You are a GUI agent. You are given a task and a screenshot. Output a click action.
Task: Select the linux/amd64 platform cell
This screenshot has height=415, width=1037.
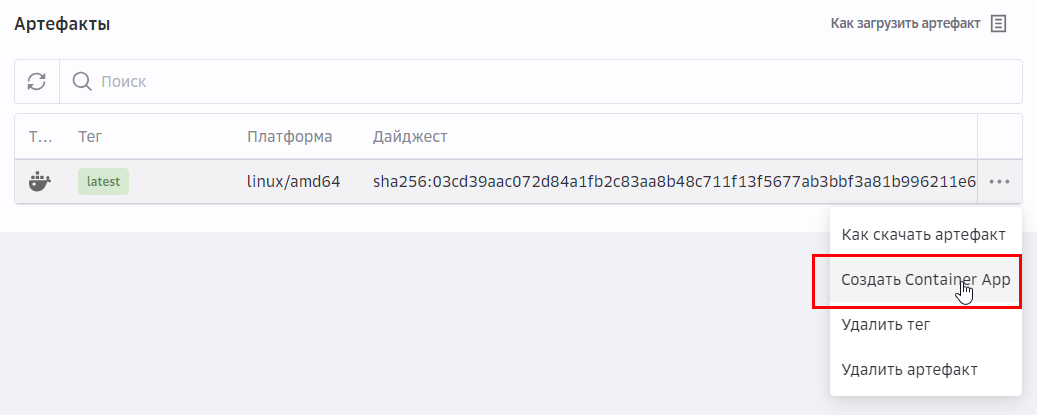[293, 182]
